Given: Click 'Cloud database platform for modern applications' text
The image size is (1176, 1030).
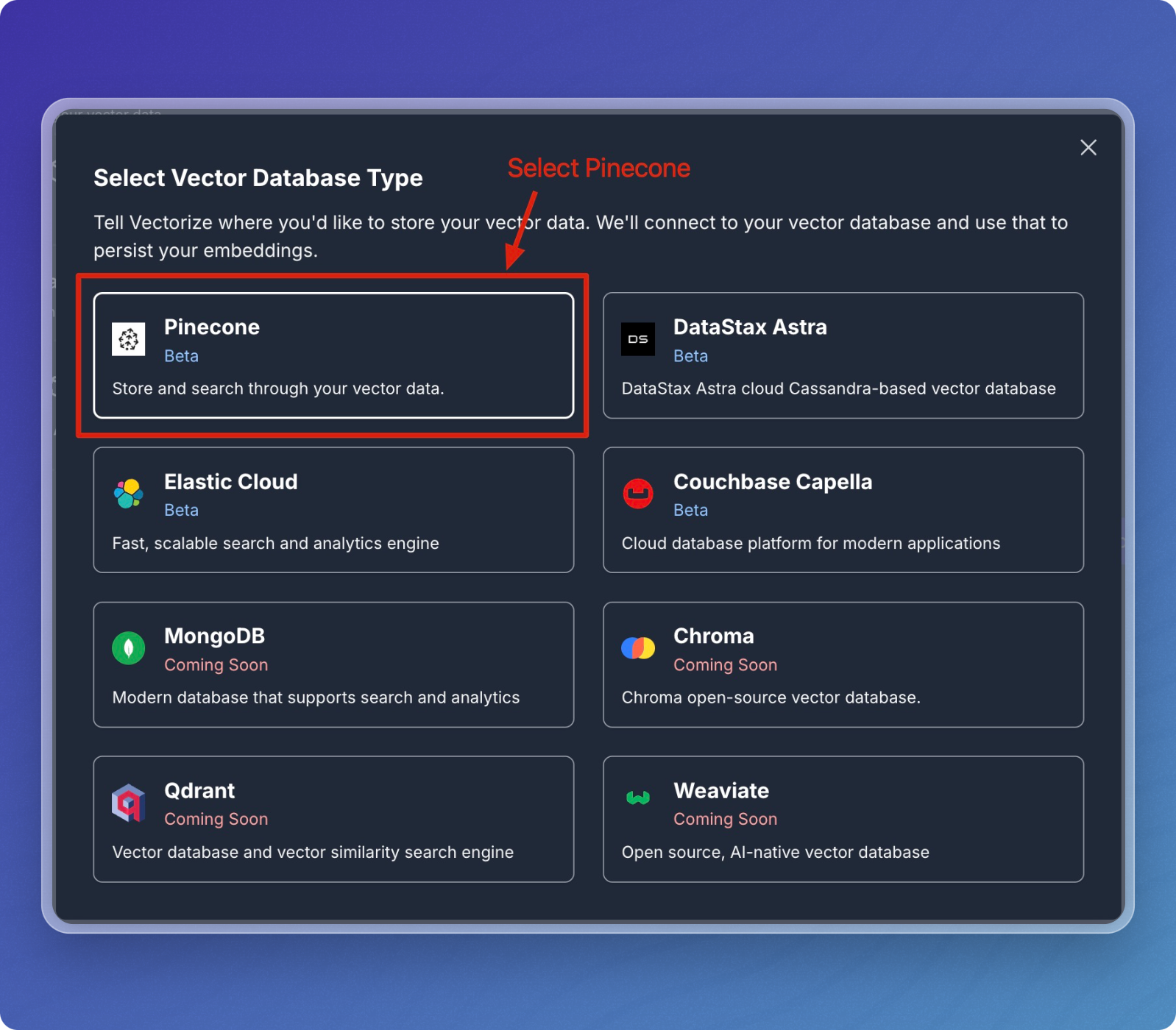Looking at the screenshot, I should [x=811, y=543].
